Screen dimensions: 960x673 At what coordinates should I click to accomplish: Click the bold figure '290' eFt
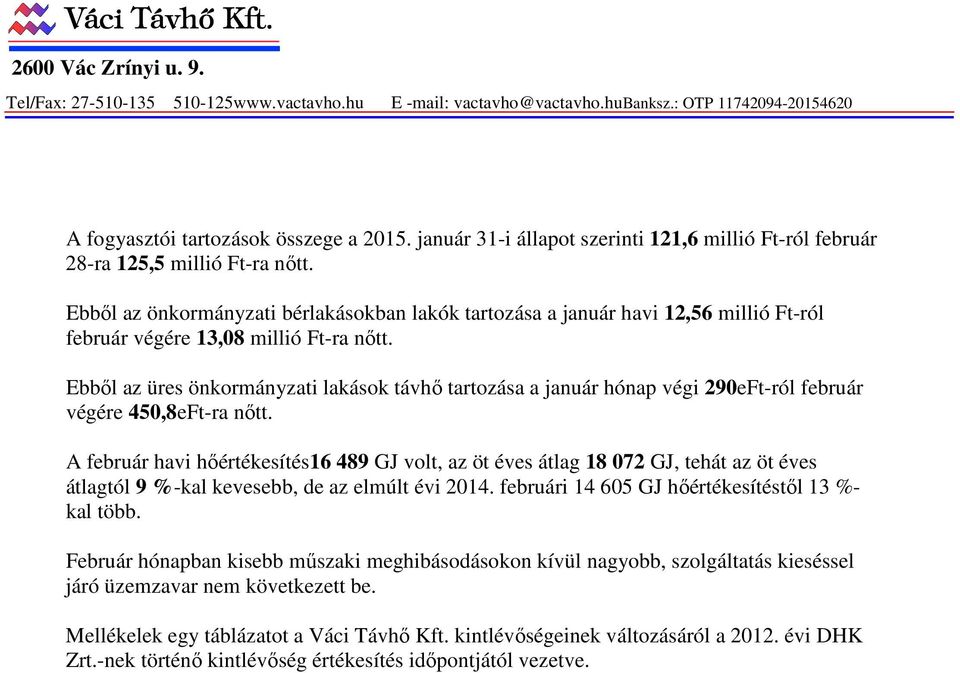[x=720, y=388]
